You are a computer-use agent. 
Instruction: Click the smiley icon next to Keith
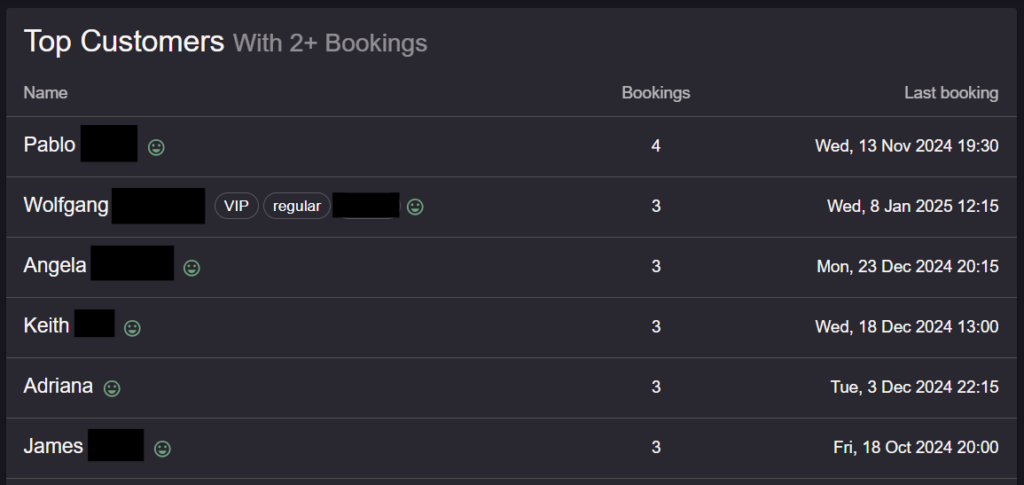tap(133, 328)
